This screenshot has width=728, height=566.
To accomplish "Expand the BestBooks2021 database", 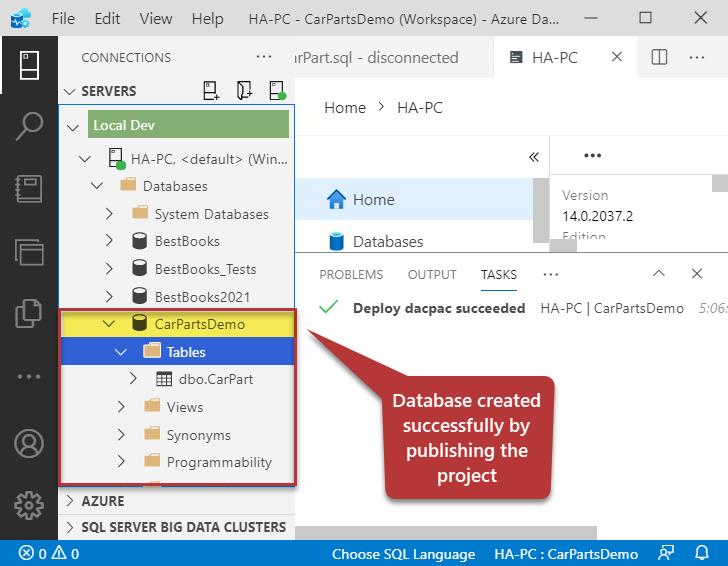I will point(109,296).
